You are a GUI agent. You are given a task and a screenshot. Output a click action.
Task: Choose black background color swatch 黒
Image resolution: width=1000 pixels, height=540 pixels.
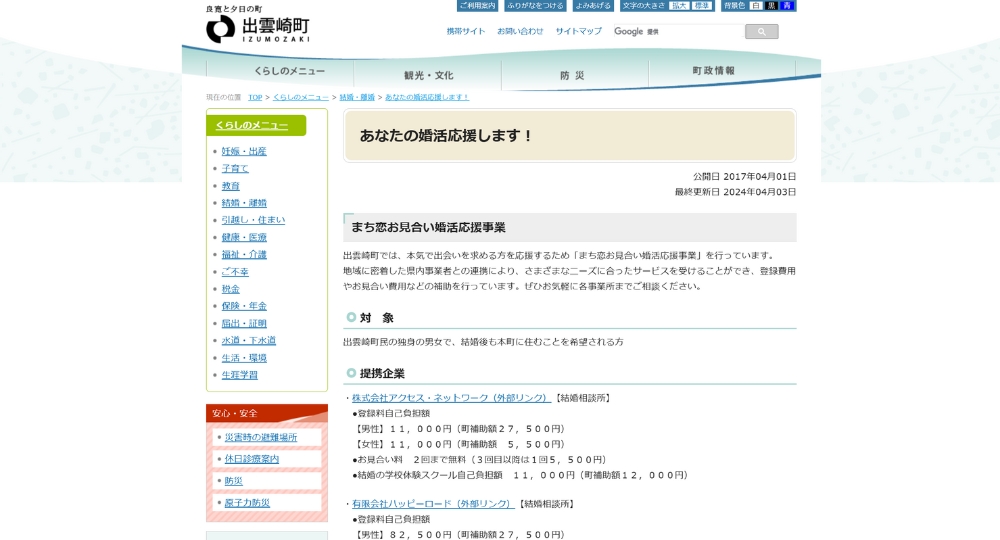(x=772, y=6)
